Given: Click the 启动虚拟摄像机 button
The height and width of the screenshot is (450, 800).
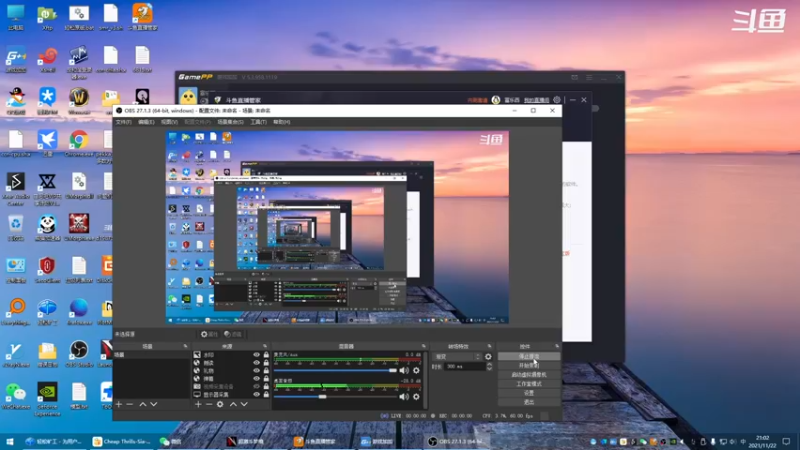Looking at the screenshot, I should pos(529,374).
